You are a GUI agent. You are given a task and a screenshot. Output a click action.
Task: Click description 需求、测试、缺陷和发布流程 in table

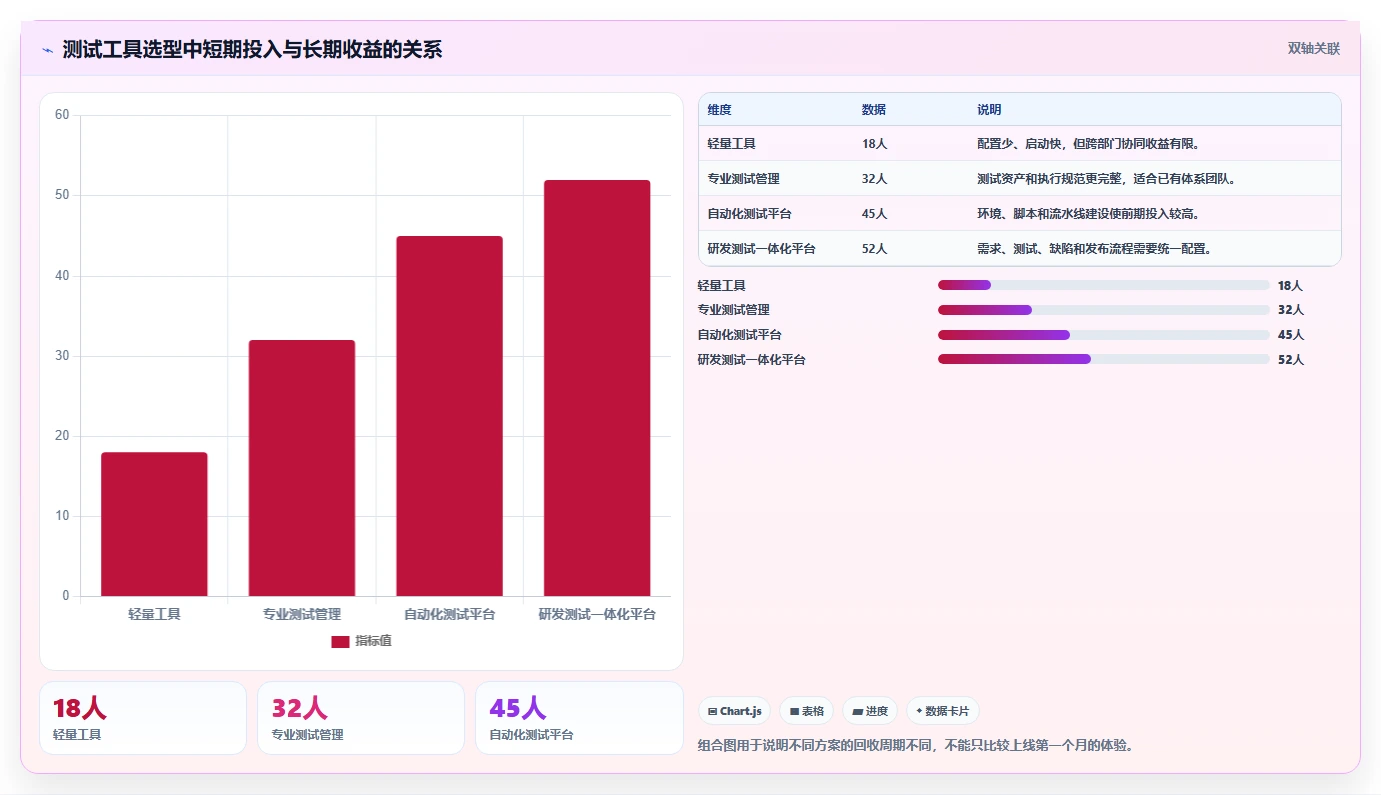pos(1095,249)
